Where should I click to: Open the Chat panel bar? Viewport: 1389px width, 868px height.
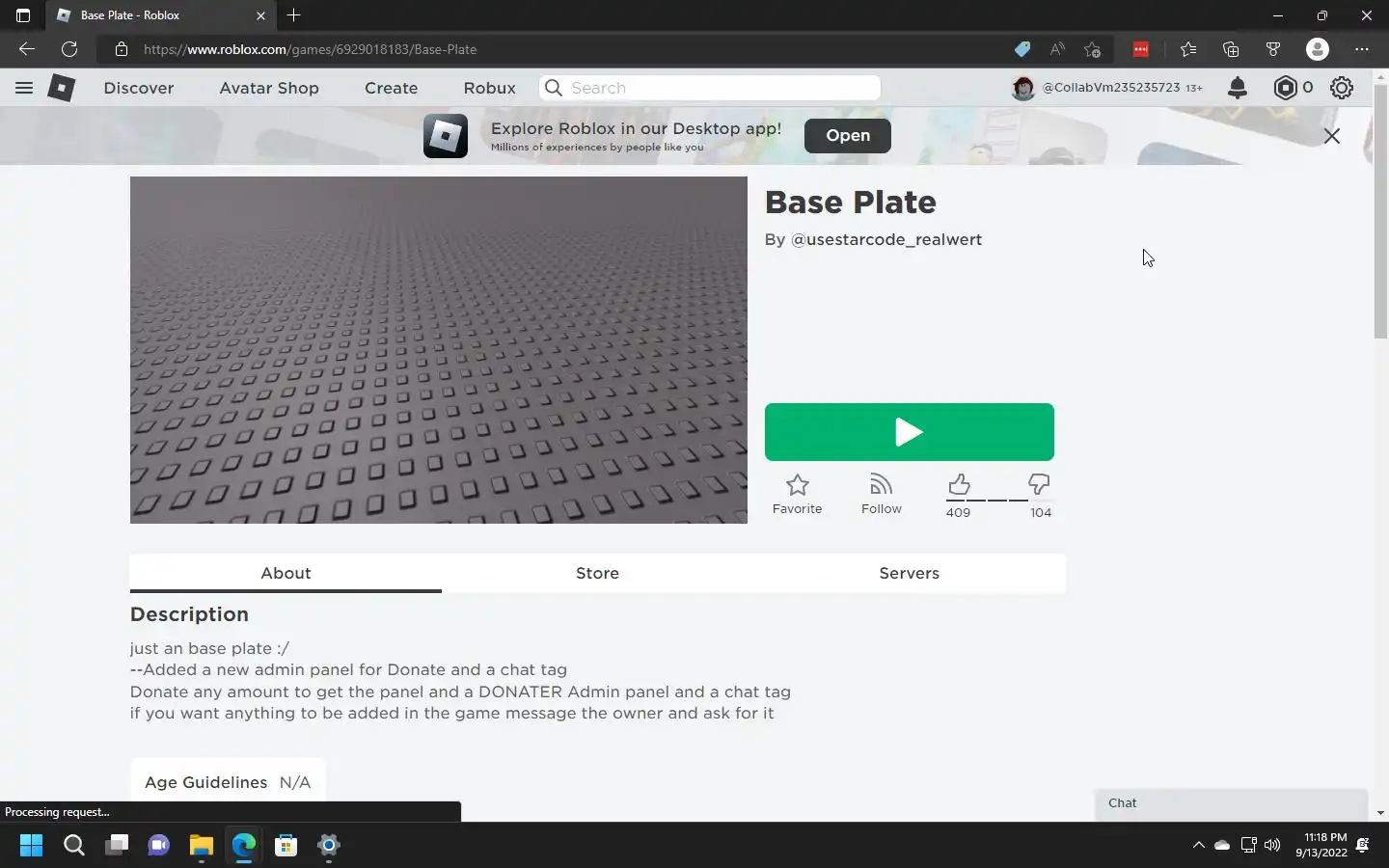(1231, 803)
